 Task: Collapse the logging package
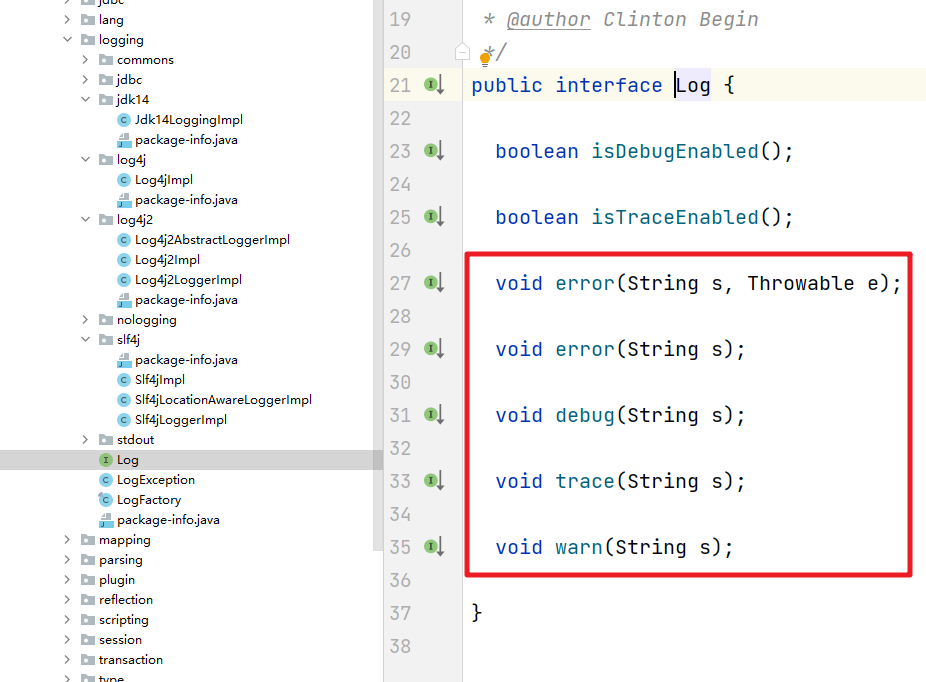67,40
